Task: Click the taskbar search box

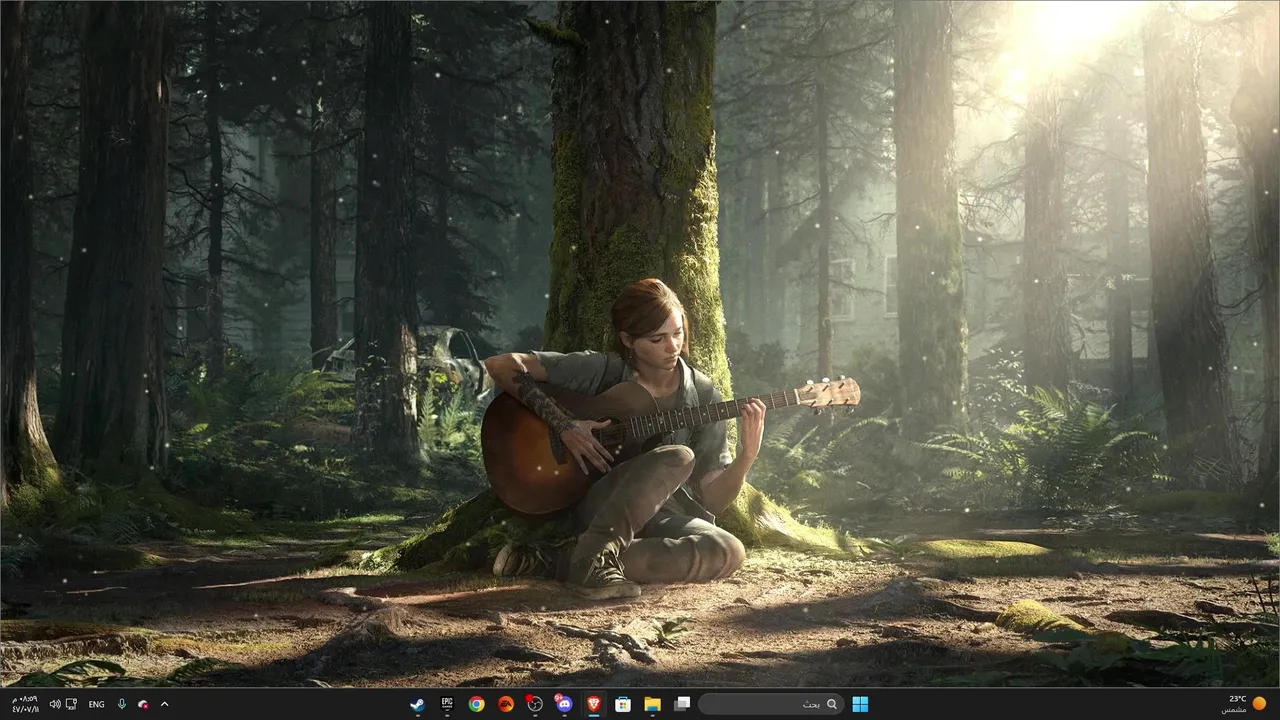Action: click(770, 704)
